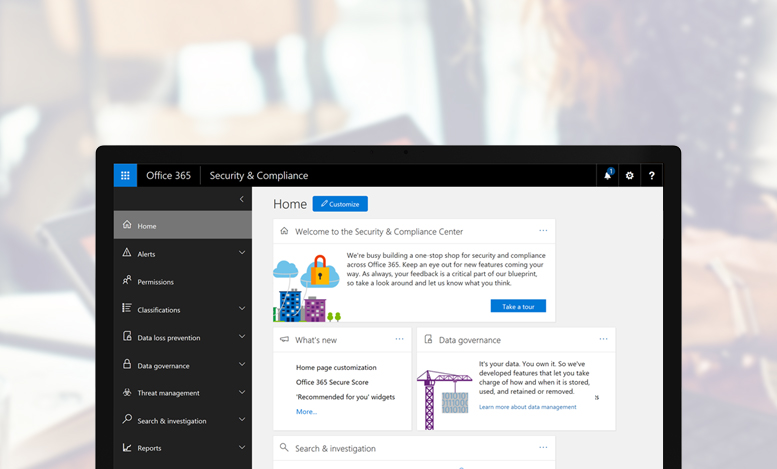Click the Search & investigation magnifier in sidebar
Image resolution: width=777 pixels, height=469 pixels.
point(127,419)
